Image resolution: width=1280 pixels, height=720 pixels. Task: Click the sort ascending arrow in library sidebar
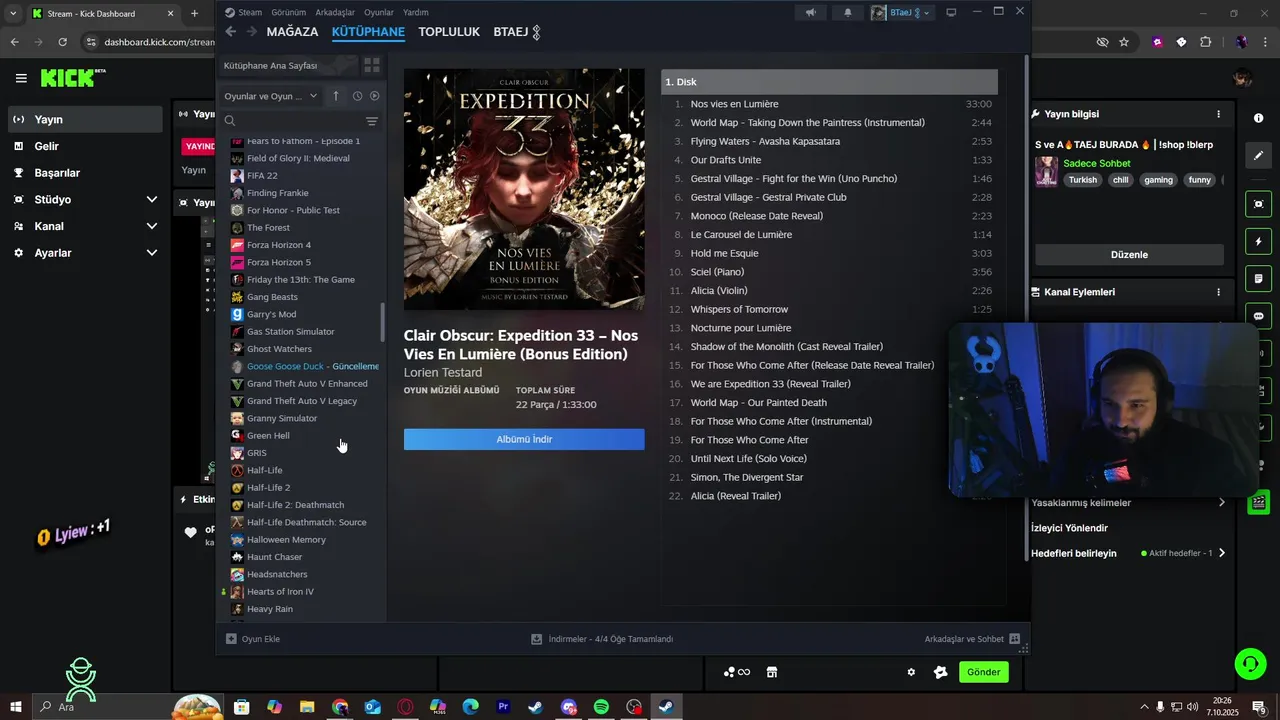click(336, 96)
